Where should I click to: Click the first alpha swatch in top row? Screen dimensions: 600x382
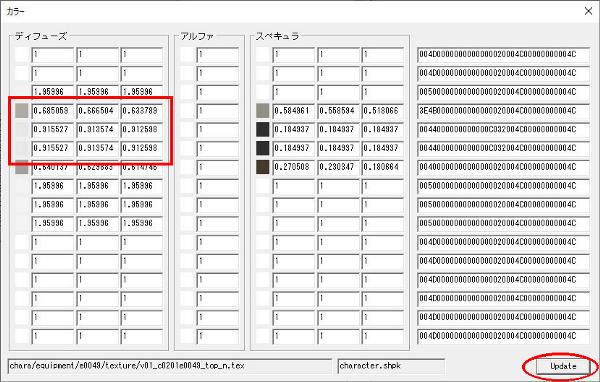pyautogui.click(x=187, y=54)
